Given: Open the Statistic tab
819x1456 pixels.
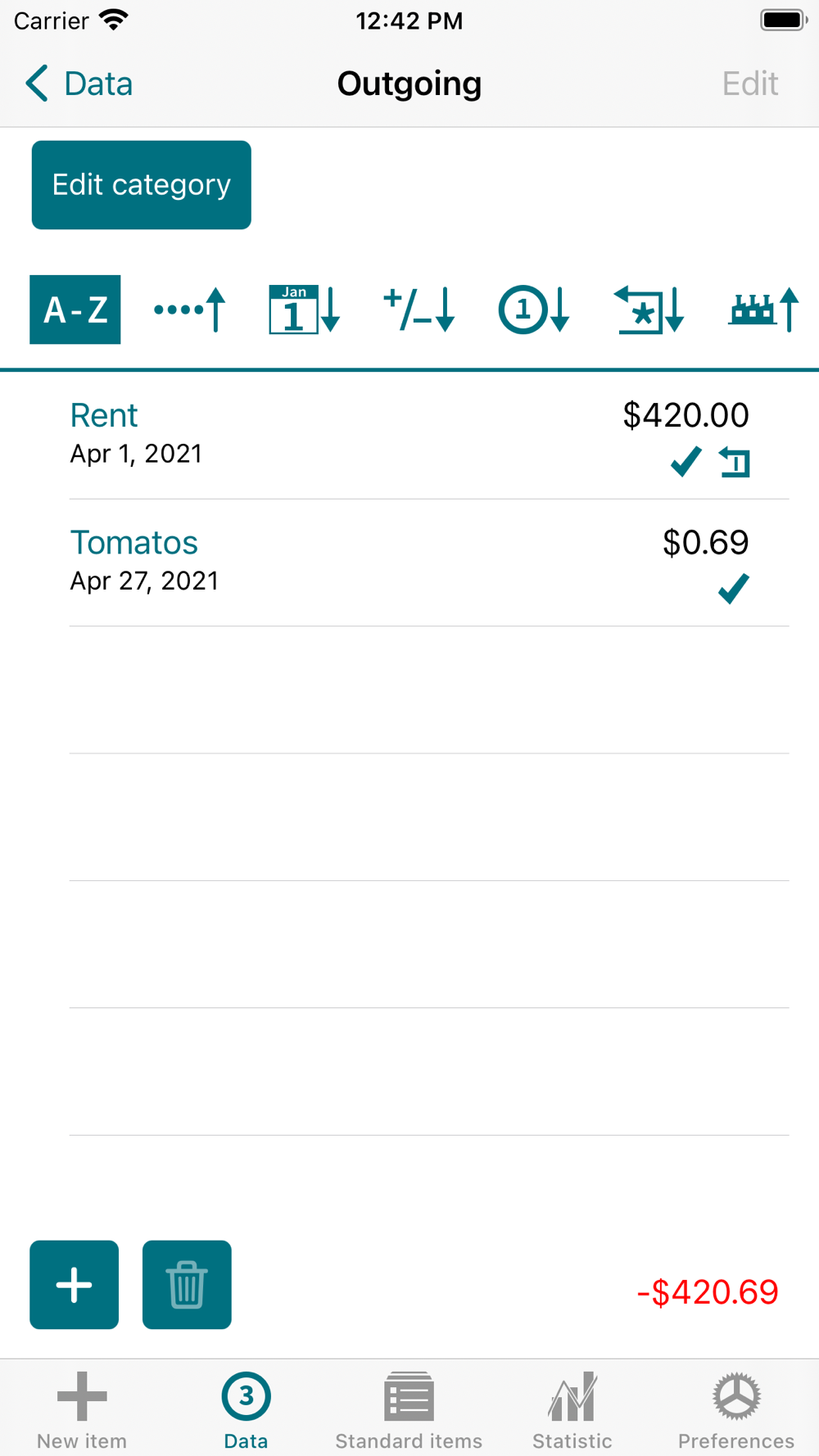Looking at the screenshot, I should pyautogui.click(x=572, y=1409).
